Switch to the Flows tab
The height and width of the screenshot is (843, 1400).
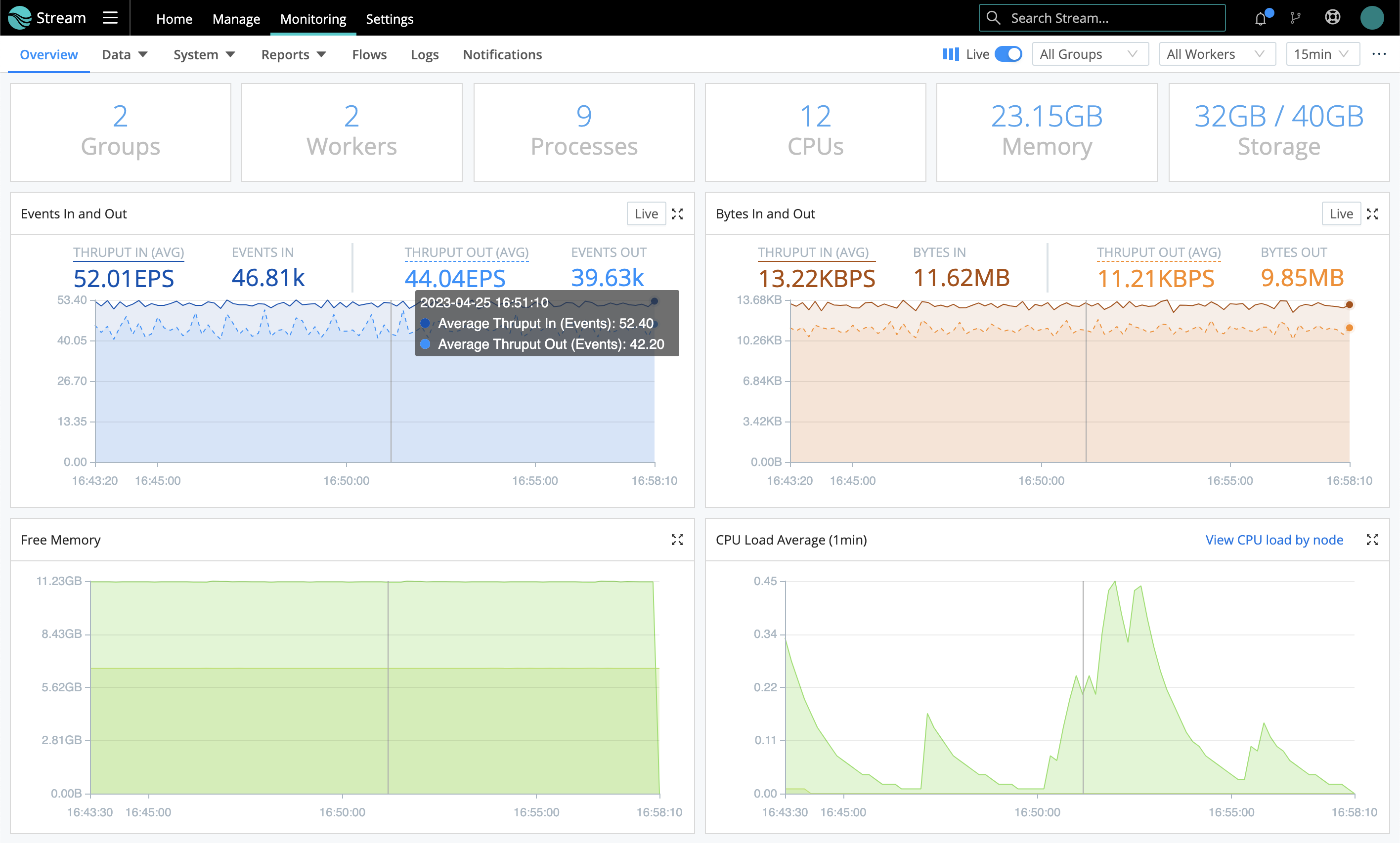[369, 54]
